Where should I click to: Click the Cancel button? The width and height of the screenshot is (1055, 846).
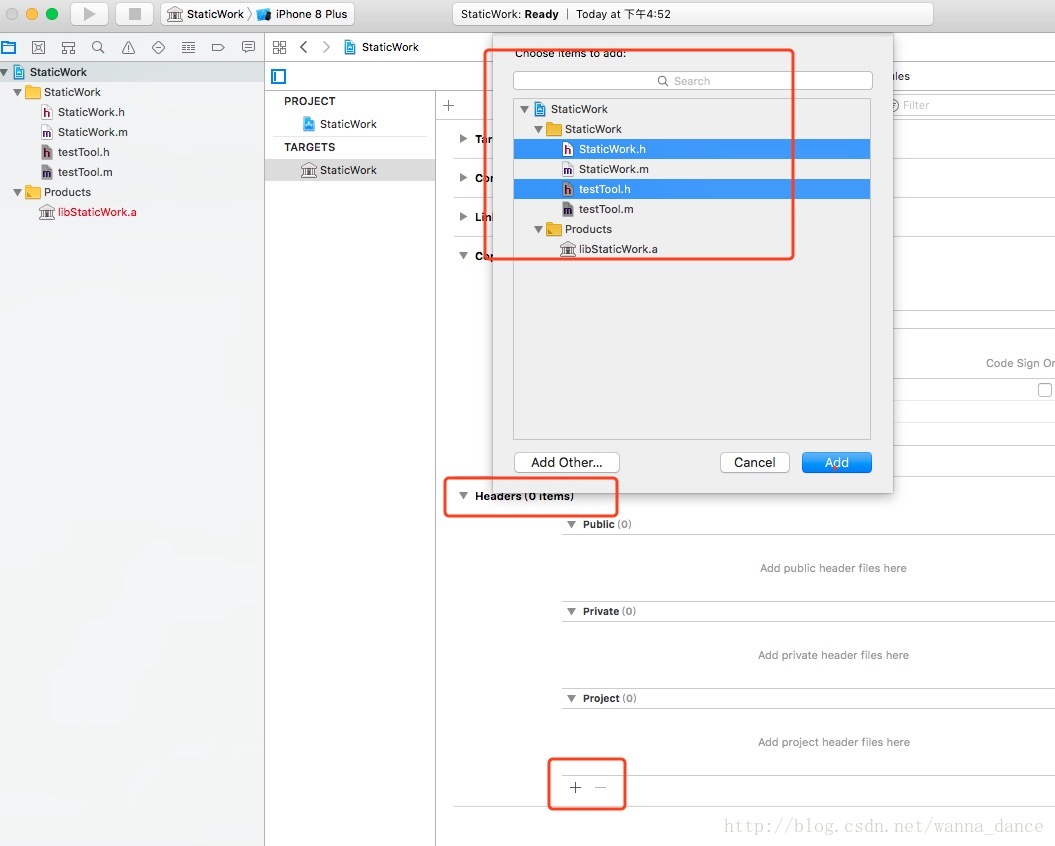[754, 462]
